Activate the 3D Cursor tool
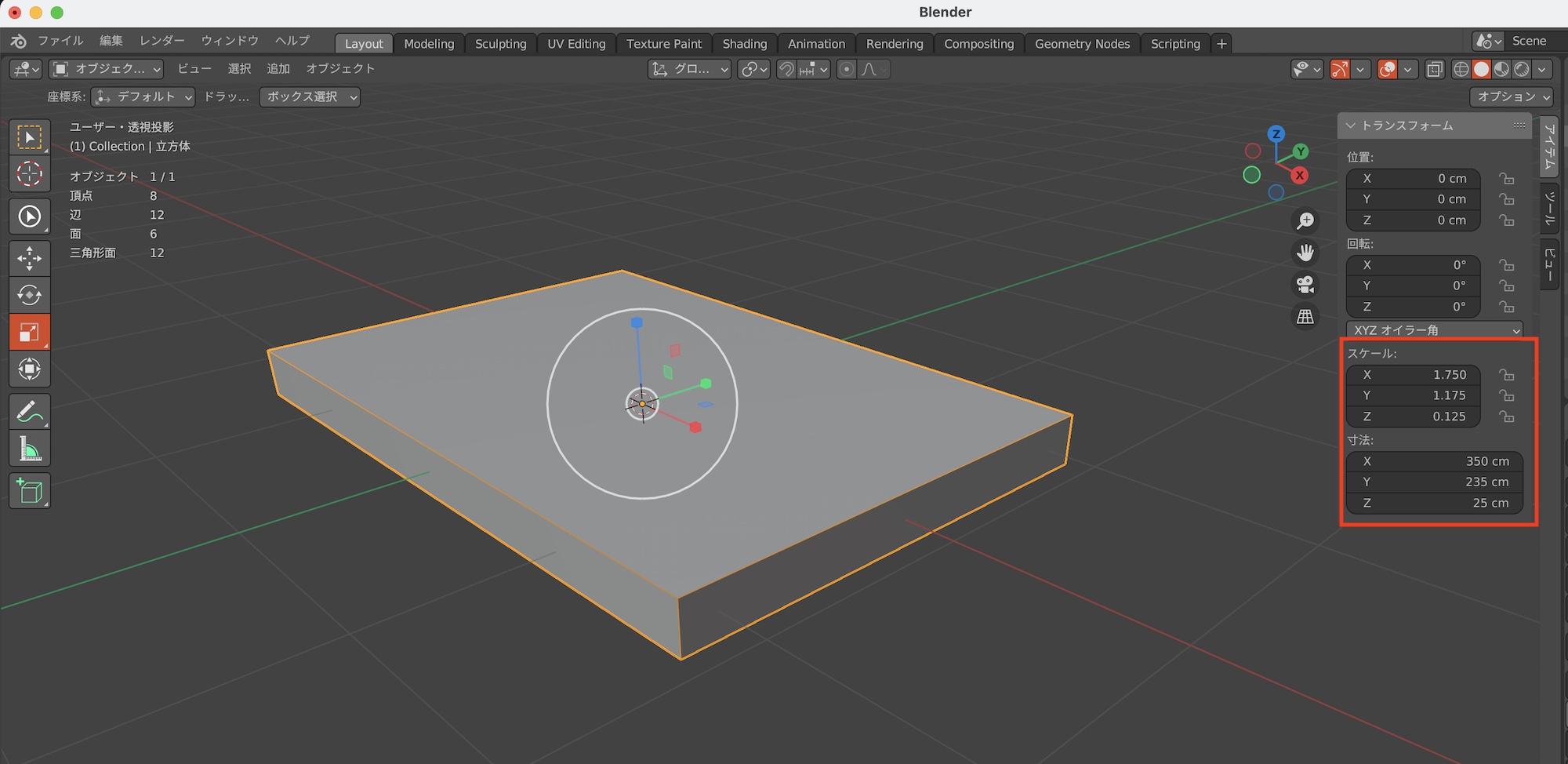Viewport: 1568px width, 764px height. (30, 174)
